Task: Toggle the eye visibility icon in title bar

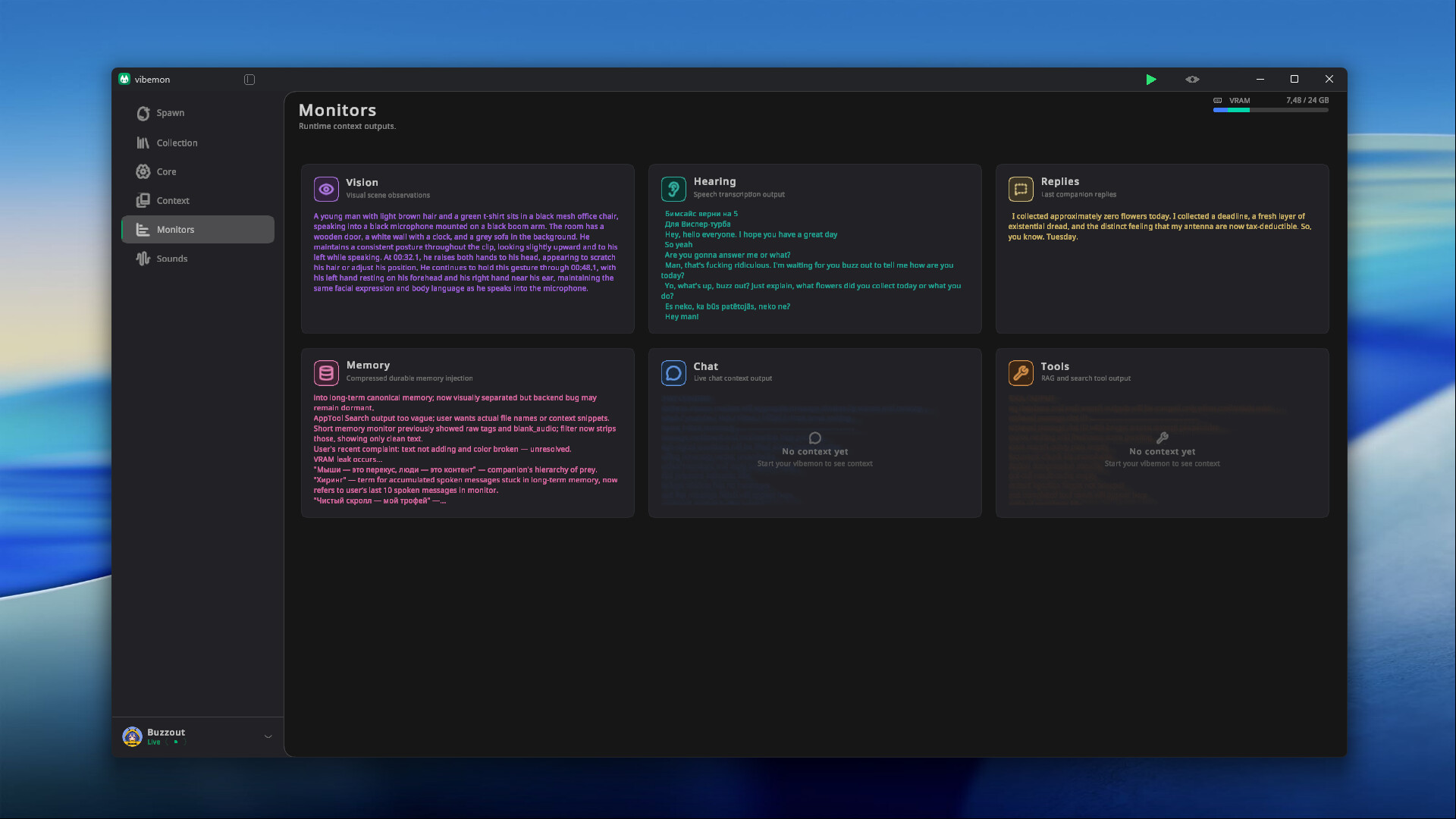Action: click(x=1192, y=80)
